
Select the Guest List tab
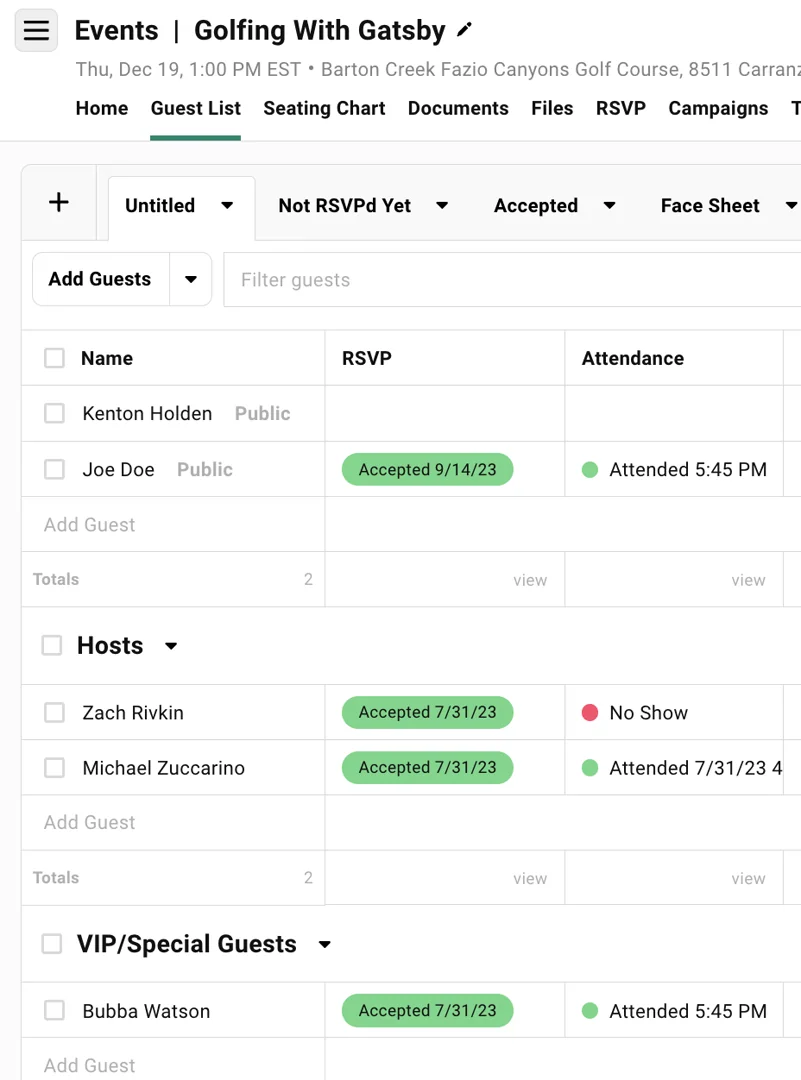(196, 108)
